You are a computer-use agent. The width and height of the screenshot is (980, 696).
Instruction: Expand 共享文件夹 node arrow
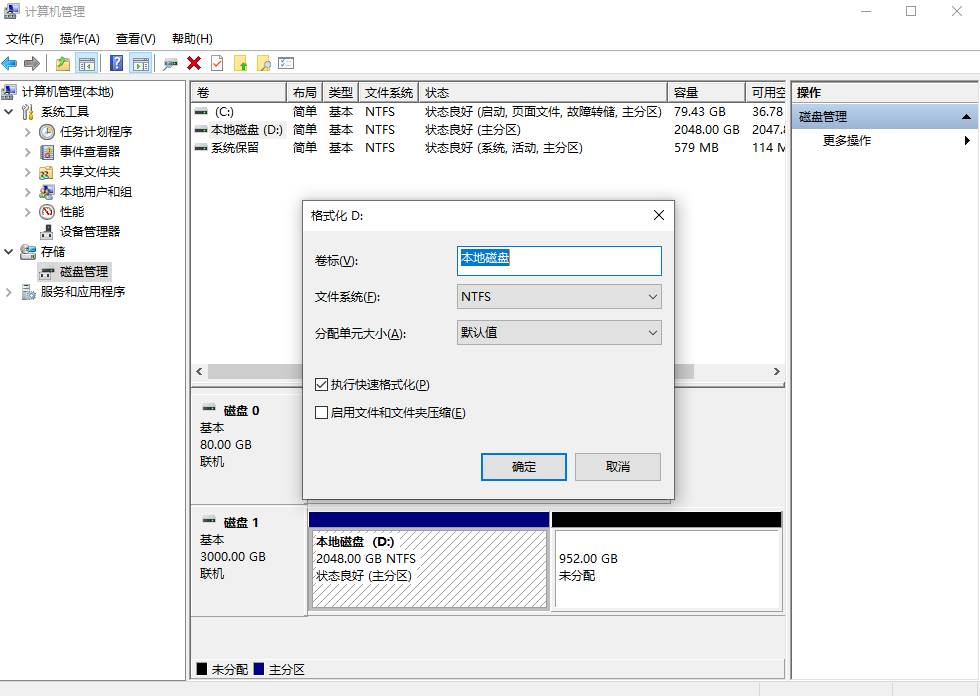coord(28,172)
